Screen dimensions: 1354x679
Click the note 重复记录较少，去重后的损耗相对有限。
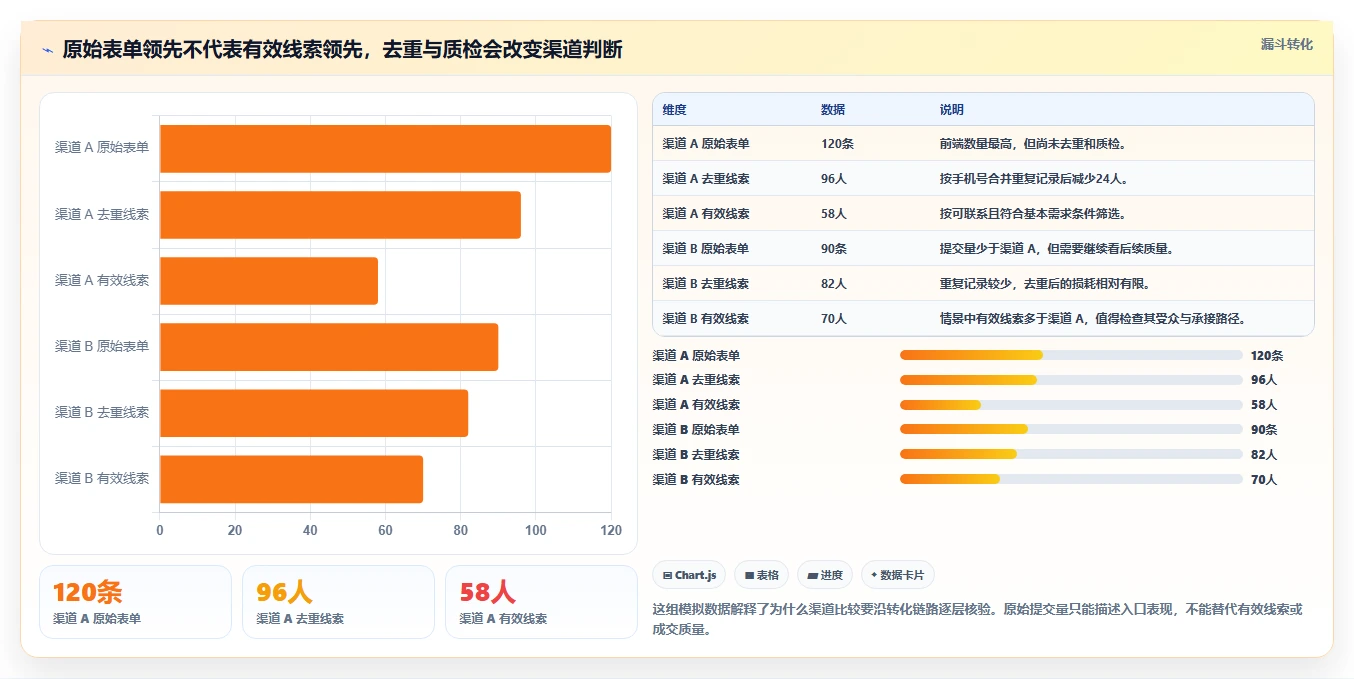[x=1045, y=284]
